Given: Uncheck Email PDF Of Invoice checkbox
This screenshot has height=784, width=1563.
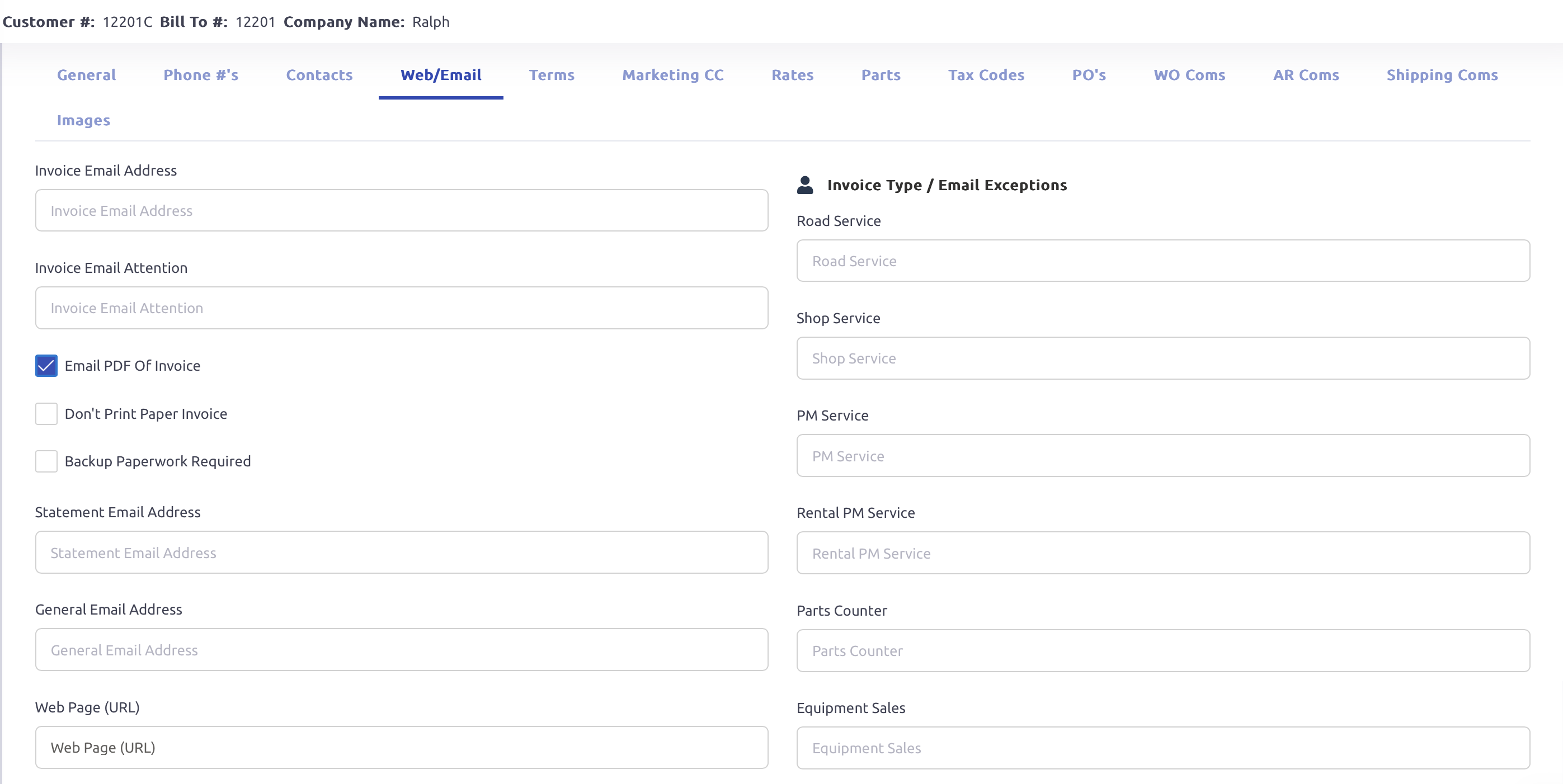Looking at the screenshot, I should click(x=46, y=366).
